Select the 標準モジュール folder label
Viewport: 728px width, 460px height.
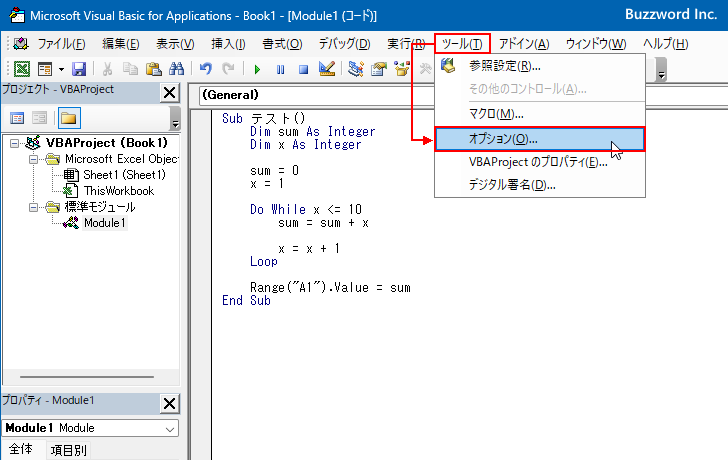100,207
